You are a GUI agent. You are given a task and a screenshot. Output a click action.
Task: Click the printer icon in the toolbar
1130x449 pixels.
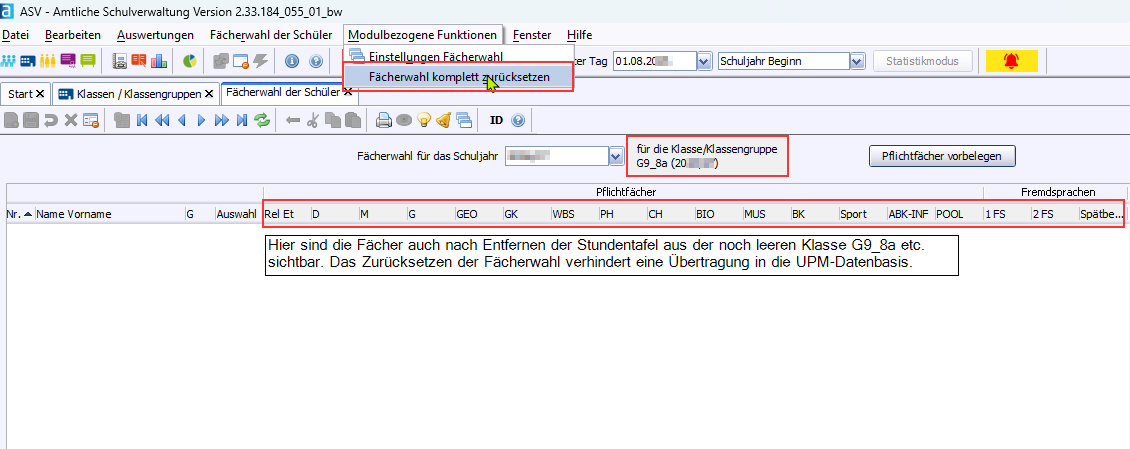pos(383,121)
